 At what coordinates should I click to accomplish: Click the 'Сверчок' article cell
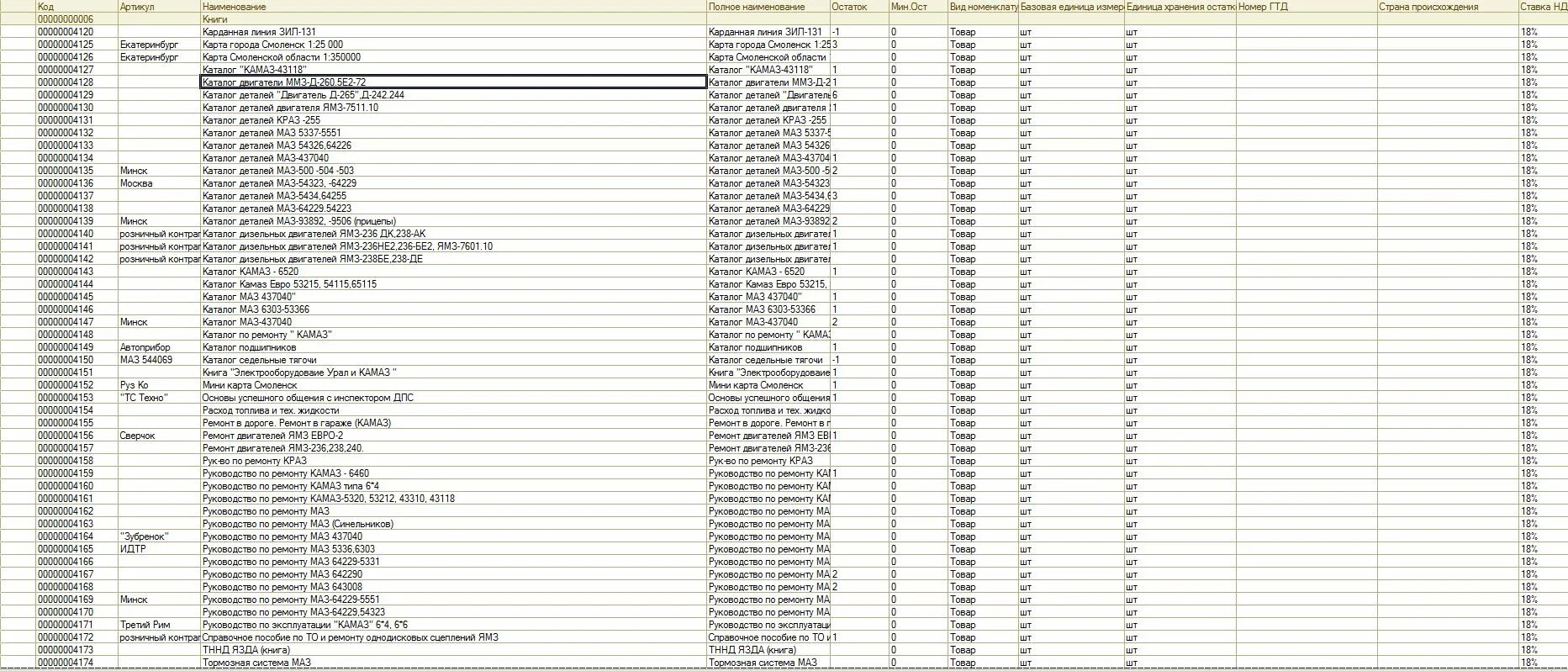[159, 436]
